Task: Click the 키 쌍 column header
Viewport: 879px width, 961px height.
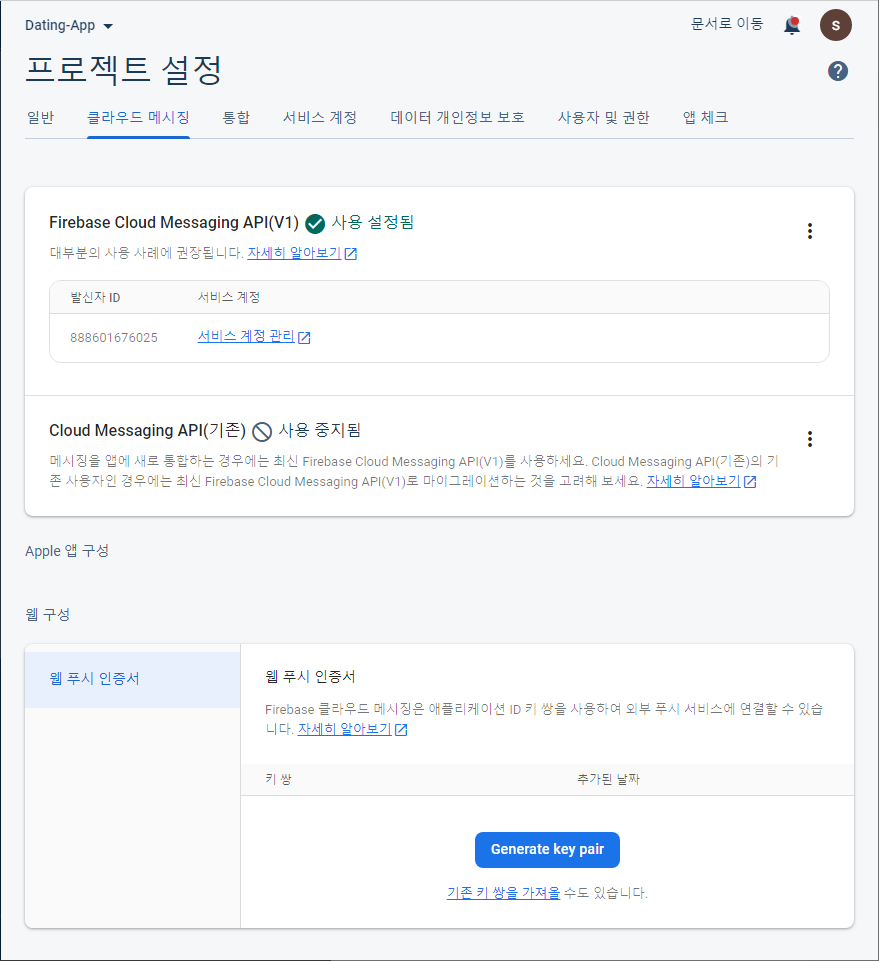Action: [x=278, y=779]
